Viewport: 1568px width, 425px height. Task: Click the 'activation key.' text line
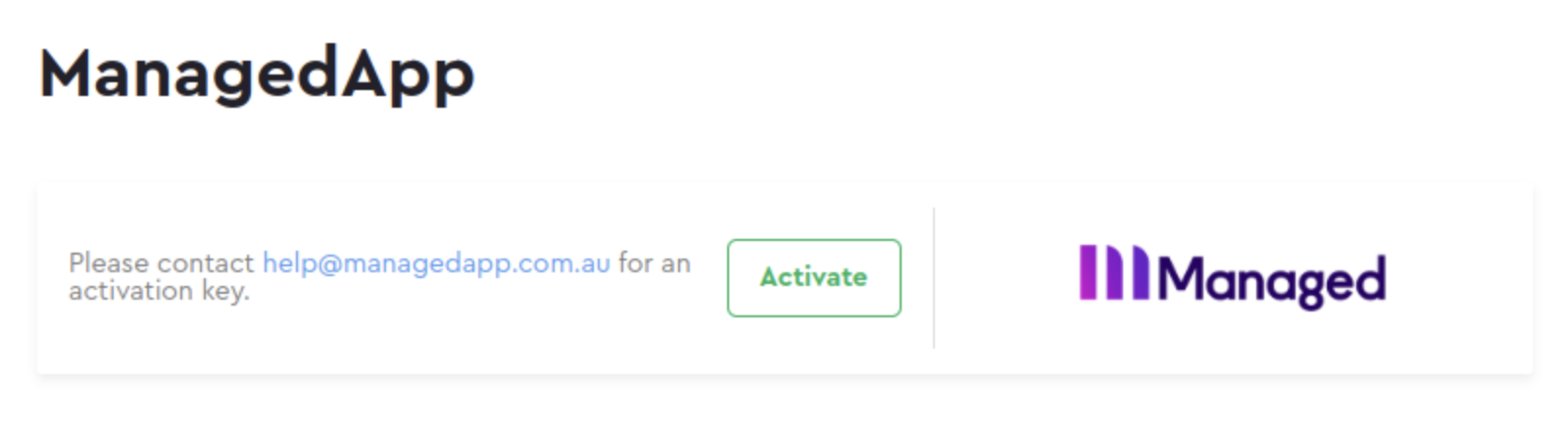pos(159,291)
